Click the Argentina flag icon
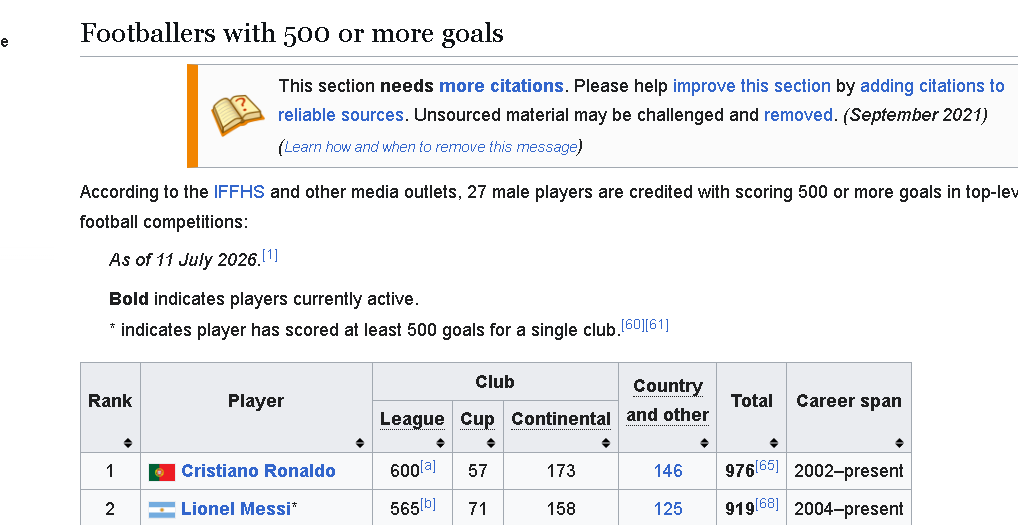Image resolution: width=1018 pixels, height=525 pixels. click(162, 509)
